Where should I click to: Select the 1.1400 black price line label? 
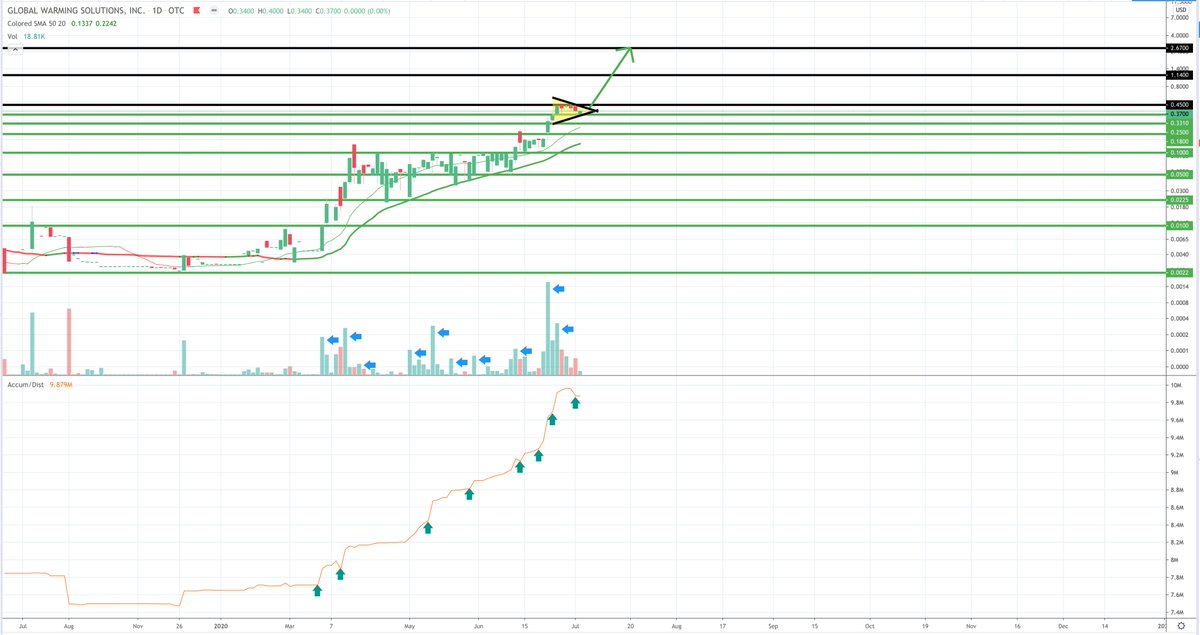(1182, 75)
